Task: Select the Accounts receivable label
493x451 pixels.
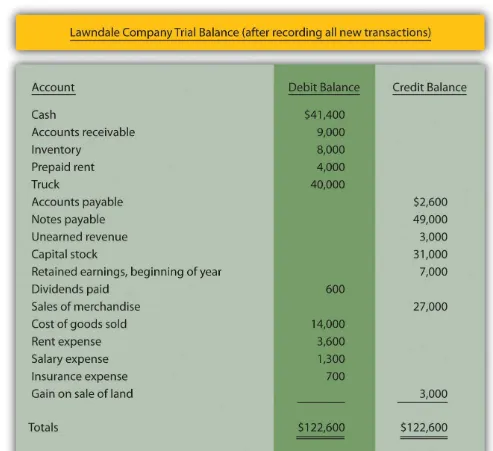Action: [83, 132]
